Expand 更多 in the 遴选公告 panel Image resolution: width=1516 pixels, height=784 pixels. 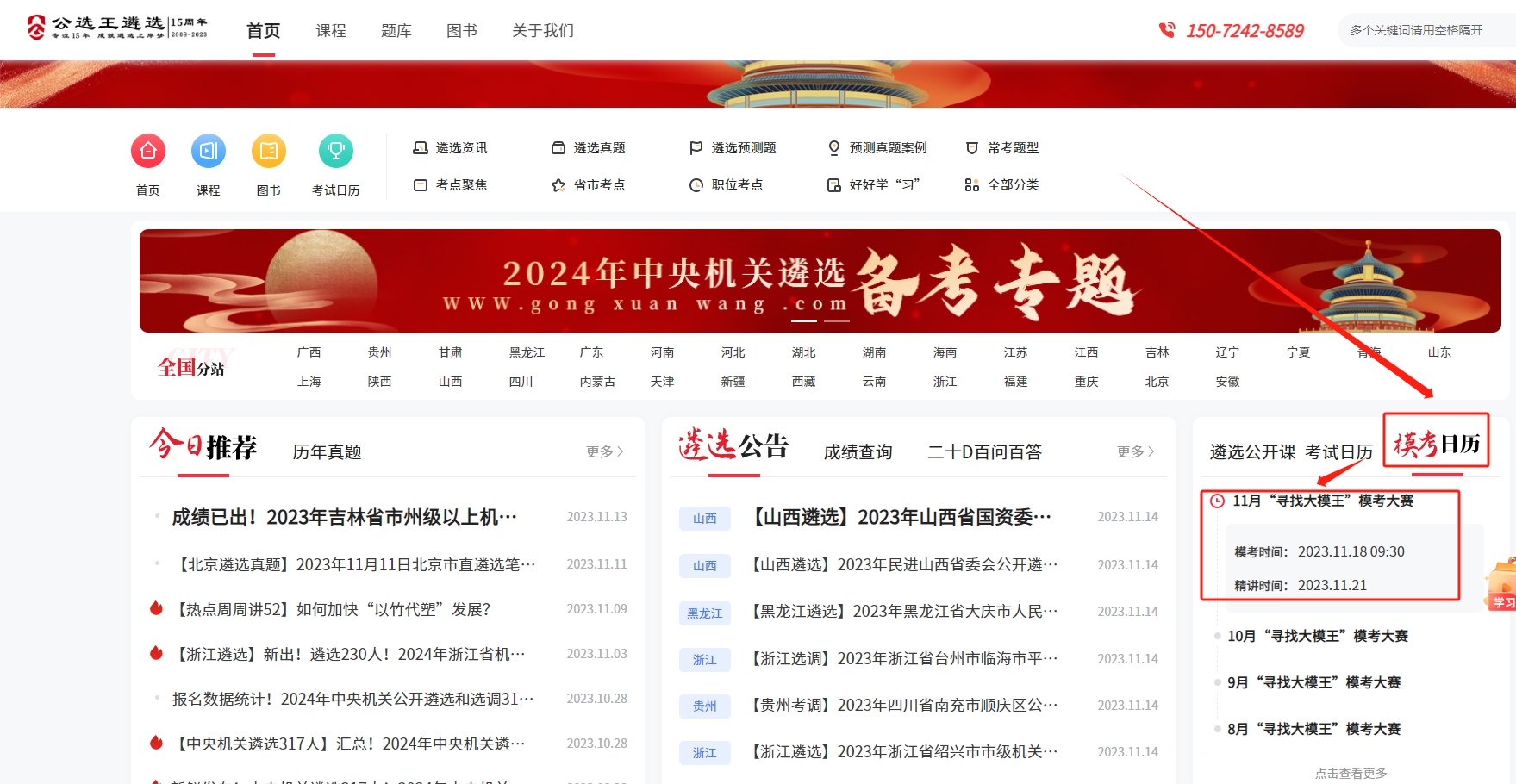coord(1135,451)
